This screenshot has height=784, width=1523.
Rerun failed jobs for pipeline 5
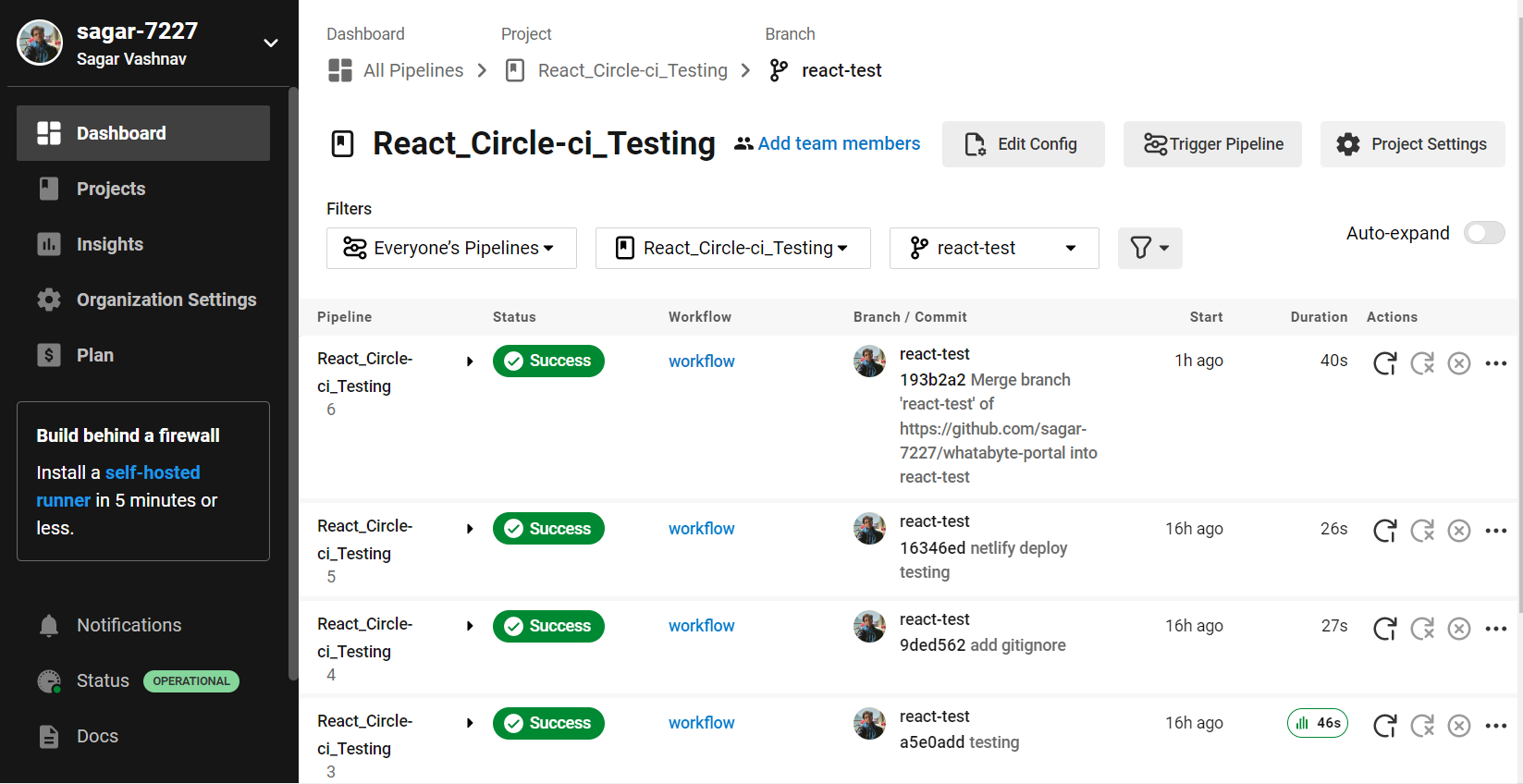[1422, 531]
